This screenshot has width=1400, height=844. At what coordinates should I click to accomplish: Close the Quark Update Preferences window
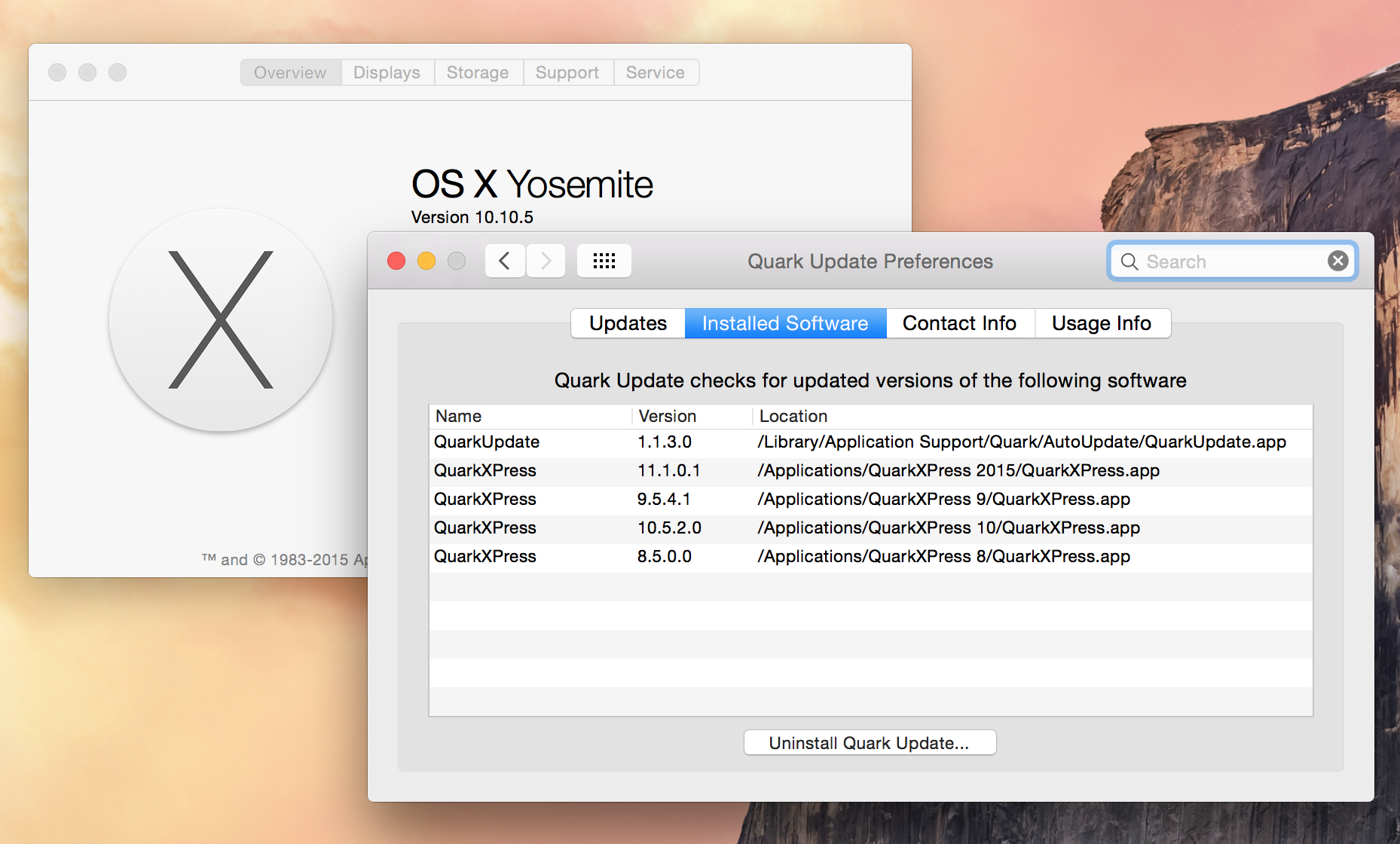[396, 261]
